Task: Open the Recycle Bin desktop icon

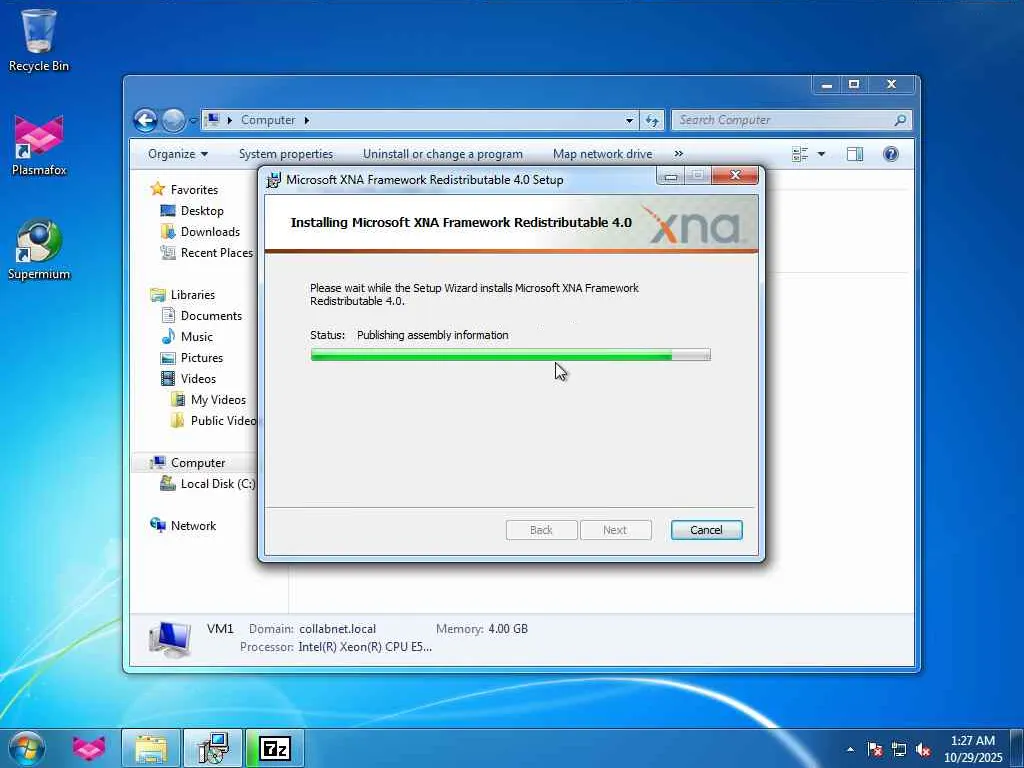Action: coord(39,39)
